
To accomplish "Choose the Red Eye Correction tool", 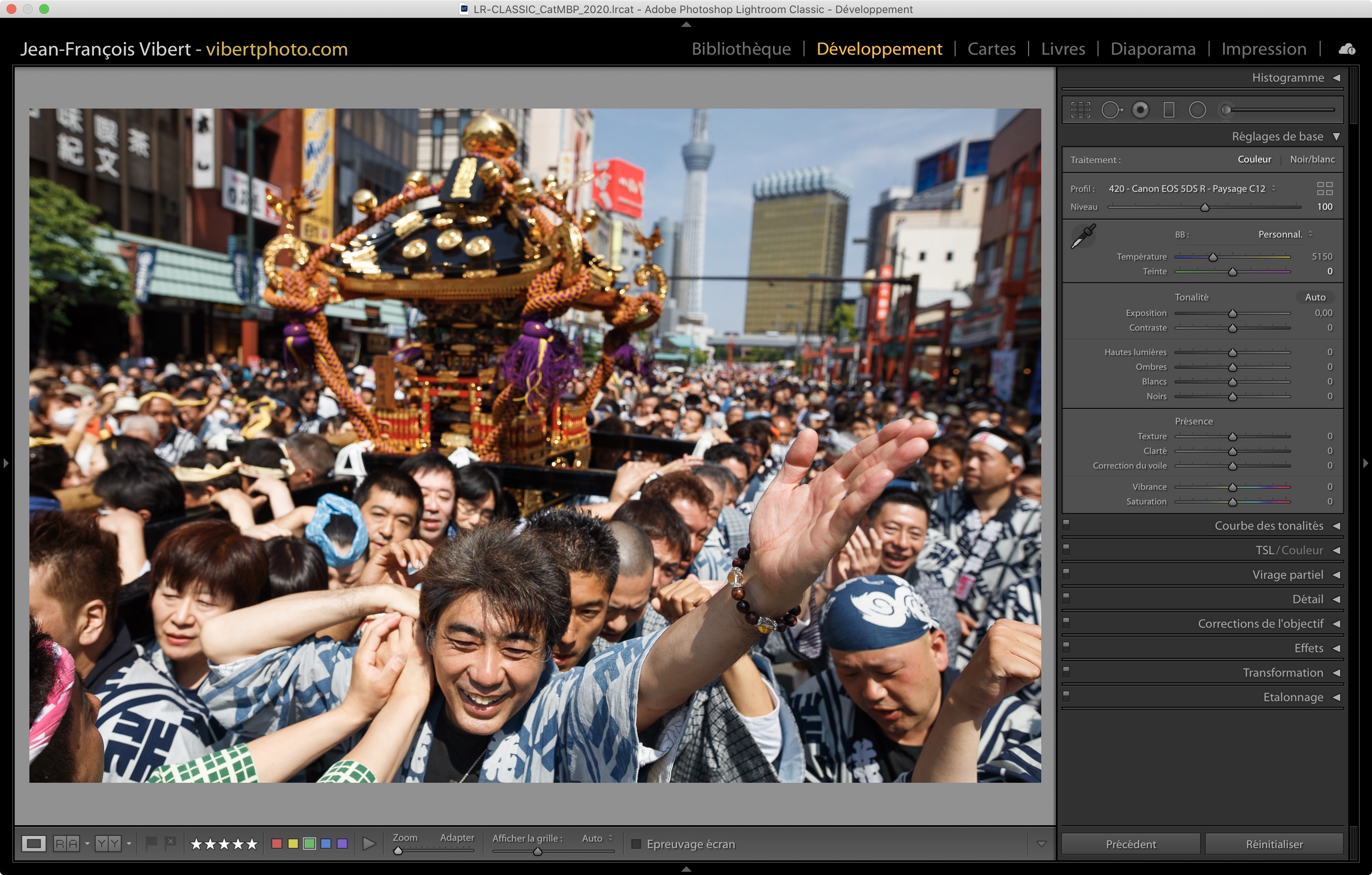I will 1140,110.
